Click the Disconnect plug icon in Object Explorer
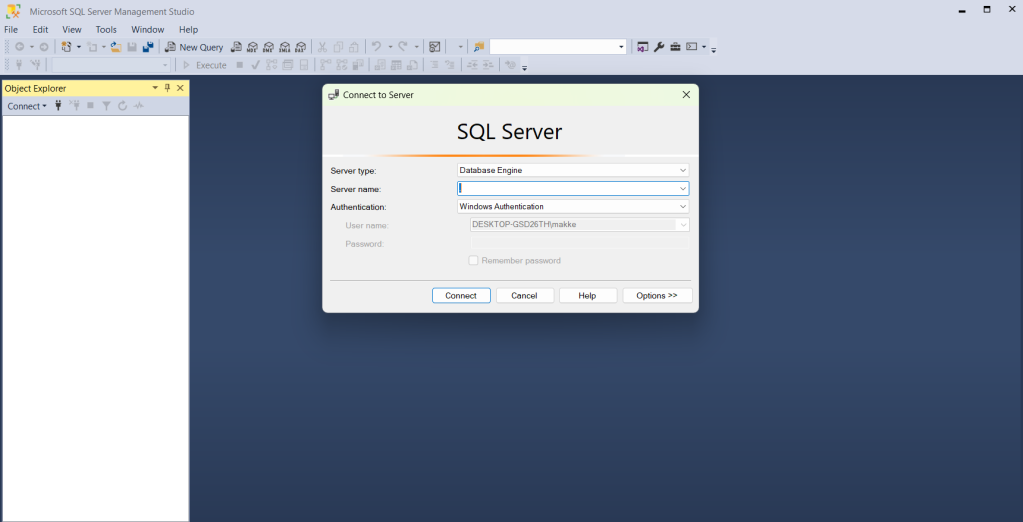This screenshot has width=1023, height=522. pyautogui.click(x=74, y=106)
